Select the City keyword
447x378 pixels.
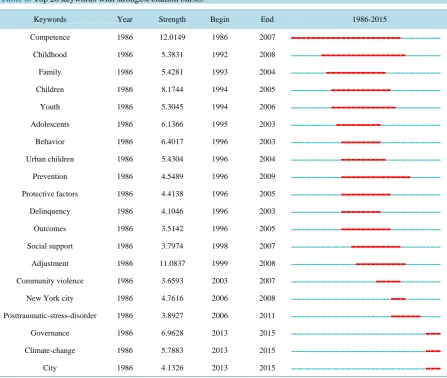tap(50, 368)
